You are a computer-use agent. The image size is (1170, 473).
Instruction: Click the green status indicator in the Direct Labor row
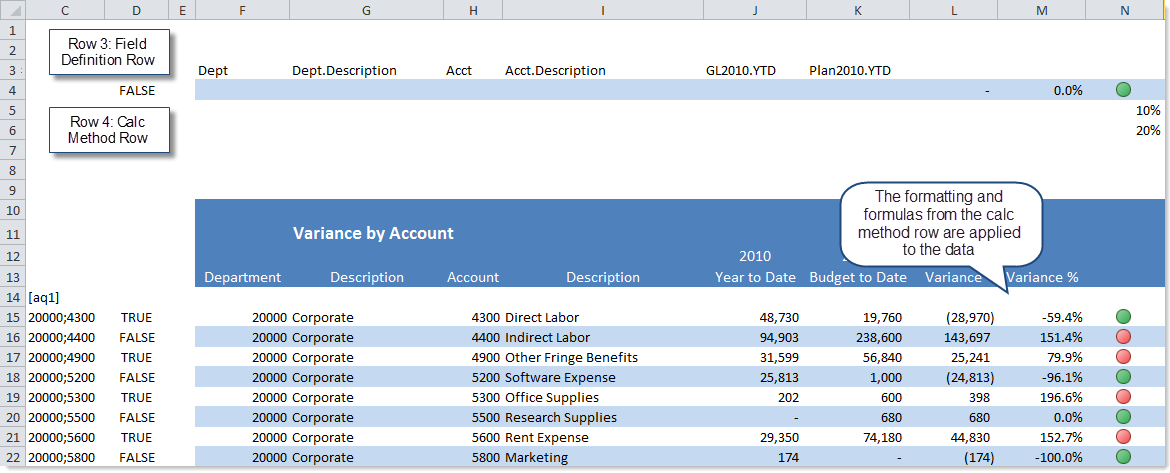pos(1123,317)
